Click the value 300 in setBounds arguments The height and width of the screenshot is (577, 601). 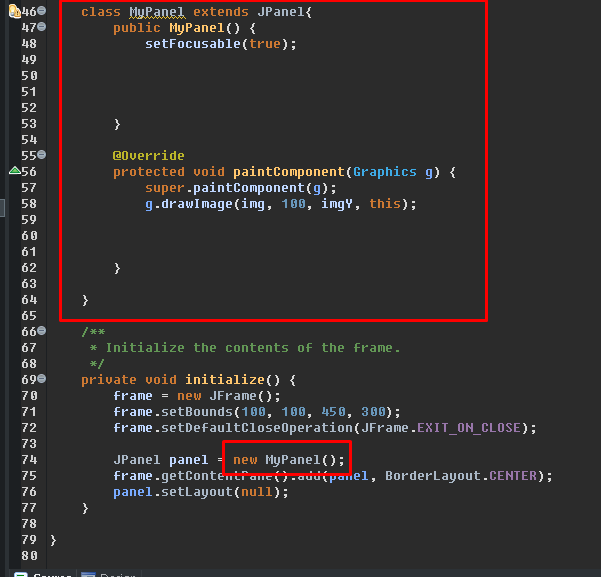(x=373, y=412)
